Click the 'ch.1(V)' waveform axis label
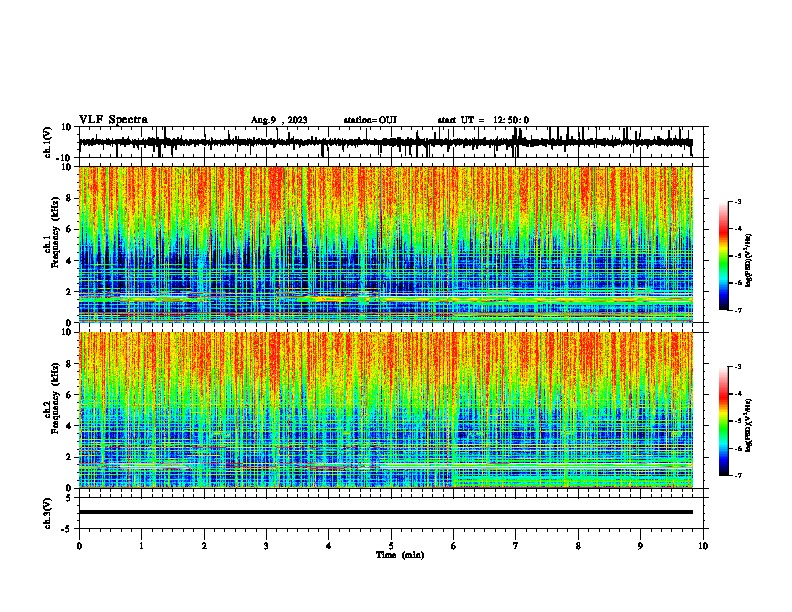The image size is (792, 612). click(47, 142)
